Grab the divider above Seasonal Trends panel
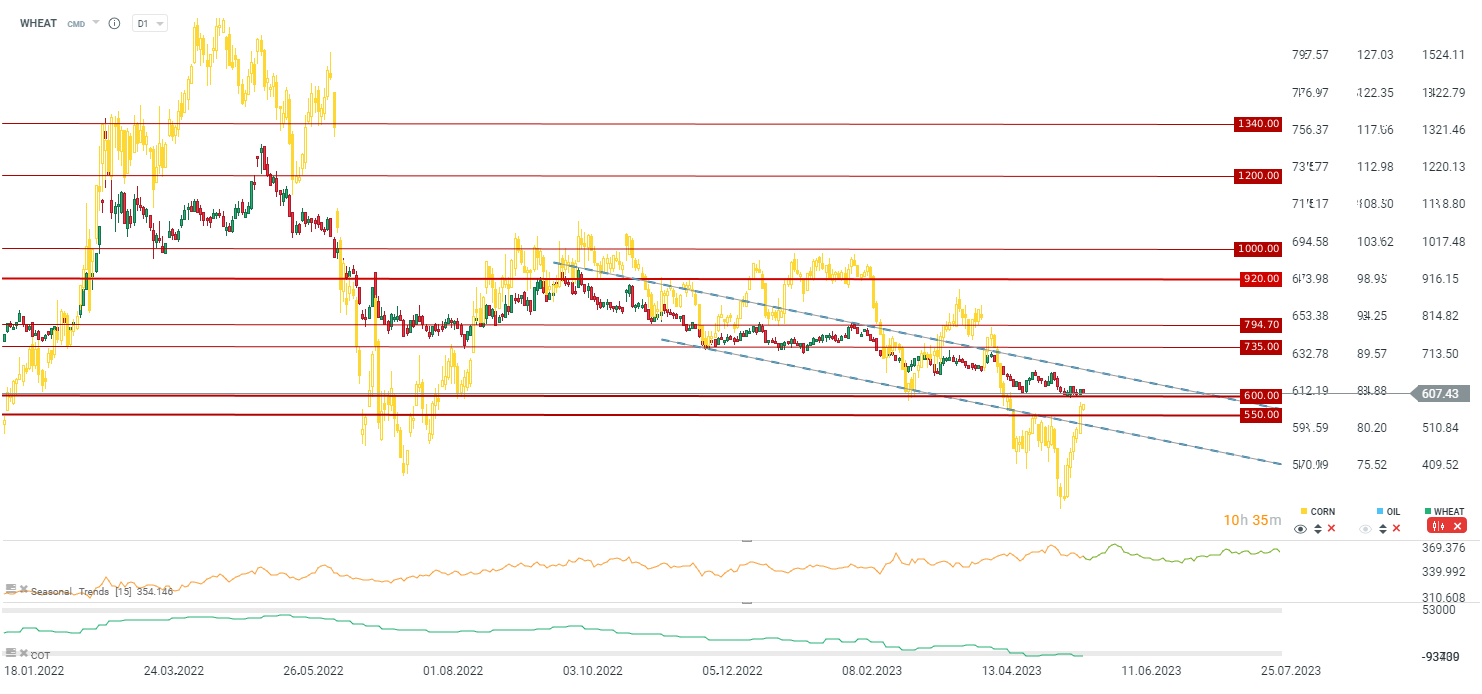Viewport: 1482px width, 694px height. pyautogui.click(x=746, y=540)
